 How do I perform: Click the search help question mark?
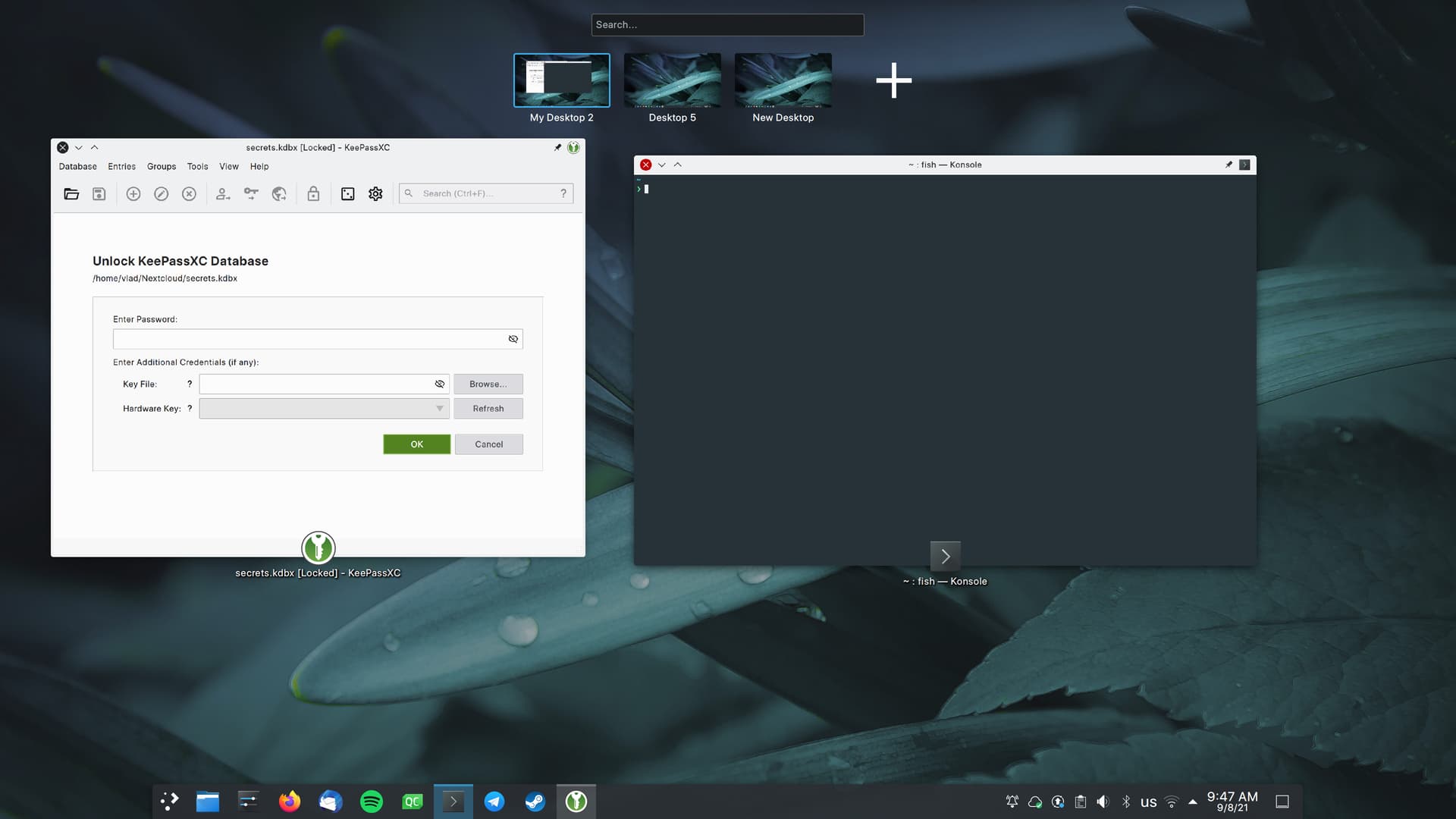(563, 193)
